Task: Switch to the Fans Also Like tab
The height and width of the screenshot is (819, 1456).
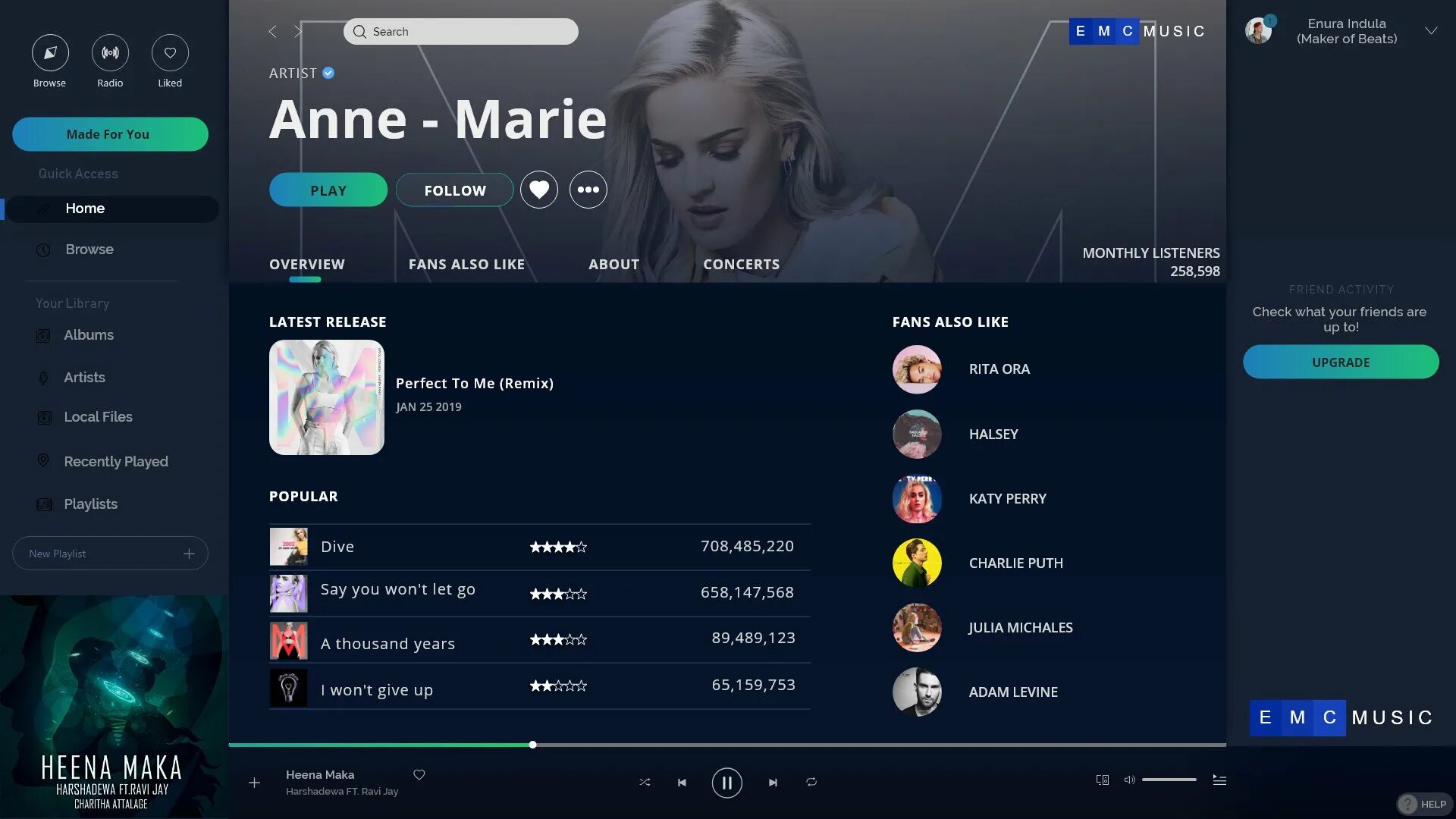Action: point(466,265)
